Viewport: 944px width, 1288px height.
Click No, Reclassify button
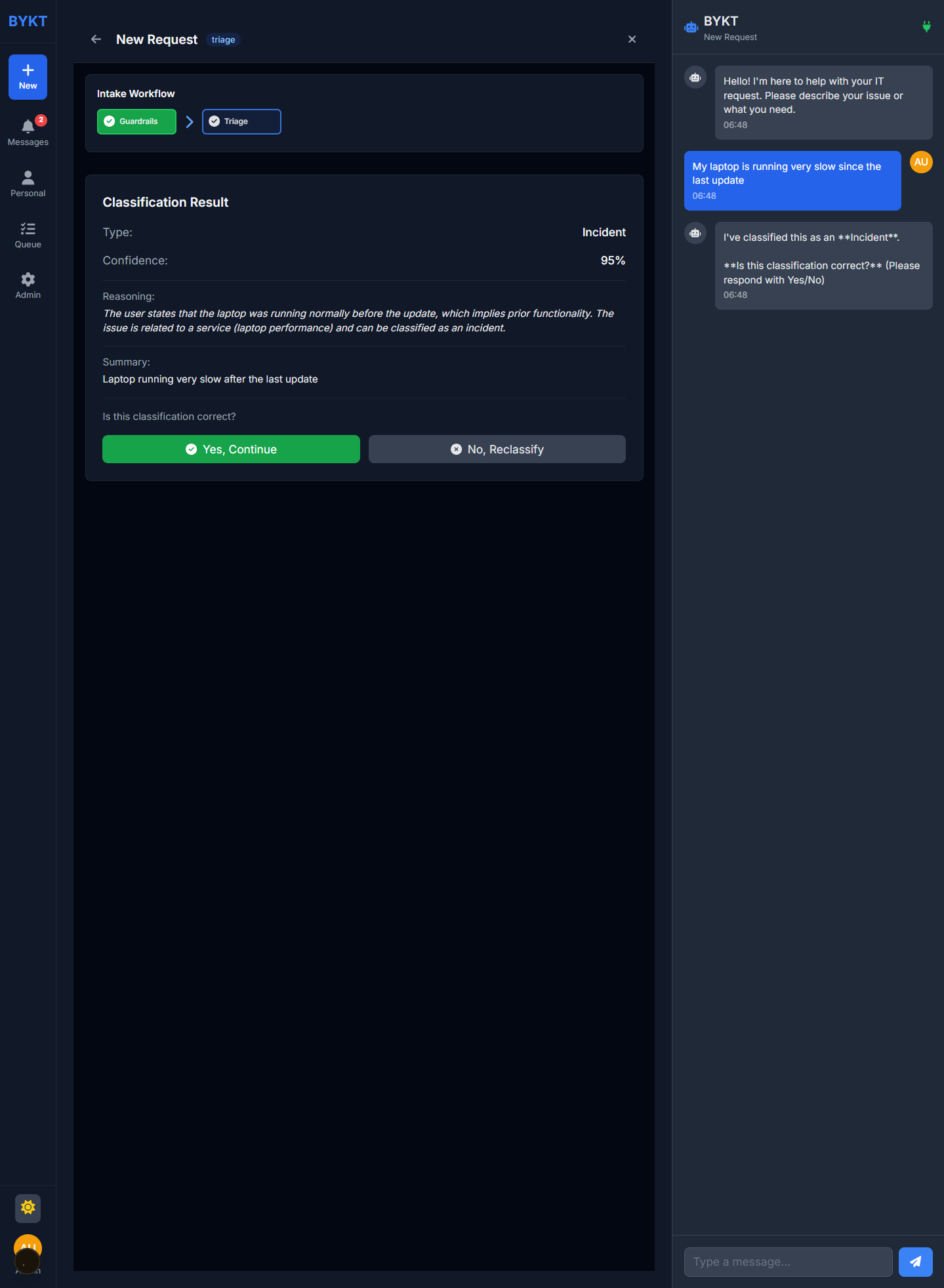(497, 449)
